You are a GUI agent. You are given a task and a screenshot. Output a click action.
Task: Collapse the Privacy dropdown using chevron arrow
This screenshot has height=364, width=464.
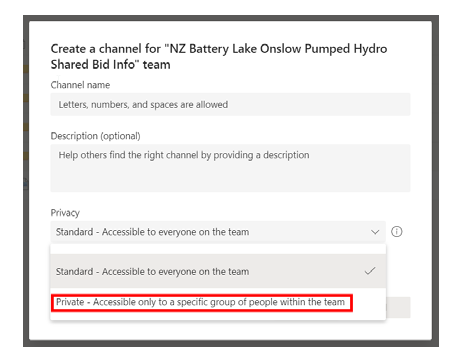(x=375, y=232)
